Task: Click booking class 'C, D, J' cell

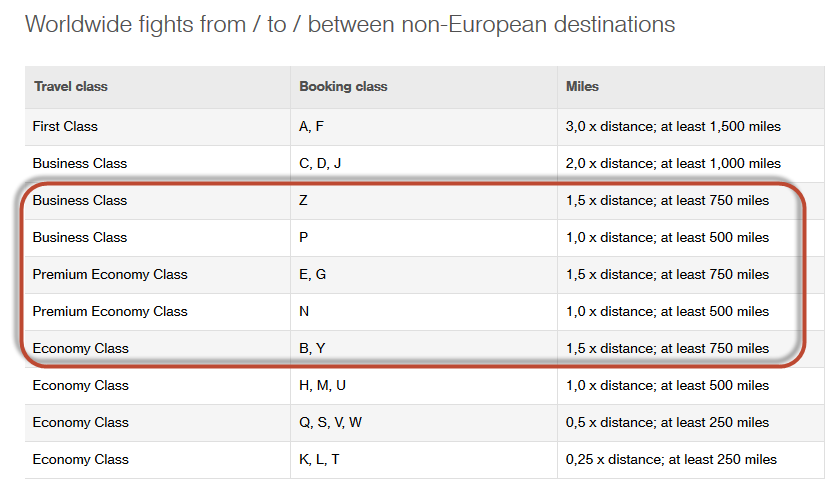Action: (x=320, y=163)
